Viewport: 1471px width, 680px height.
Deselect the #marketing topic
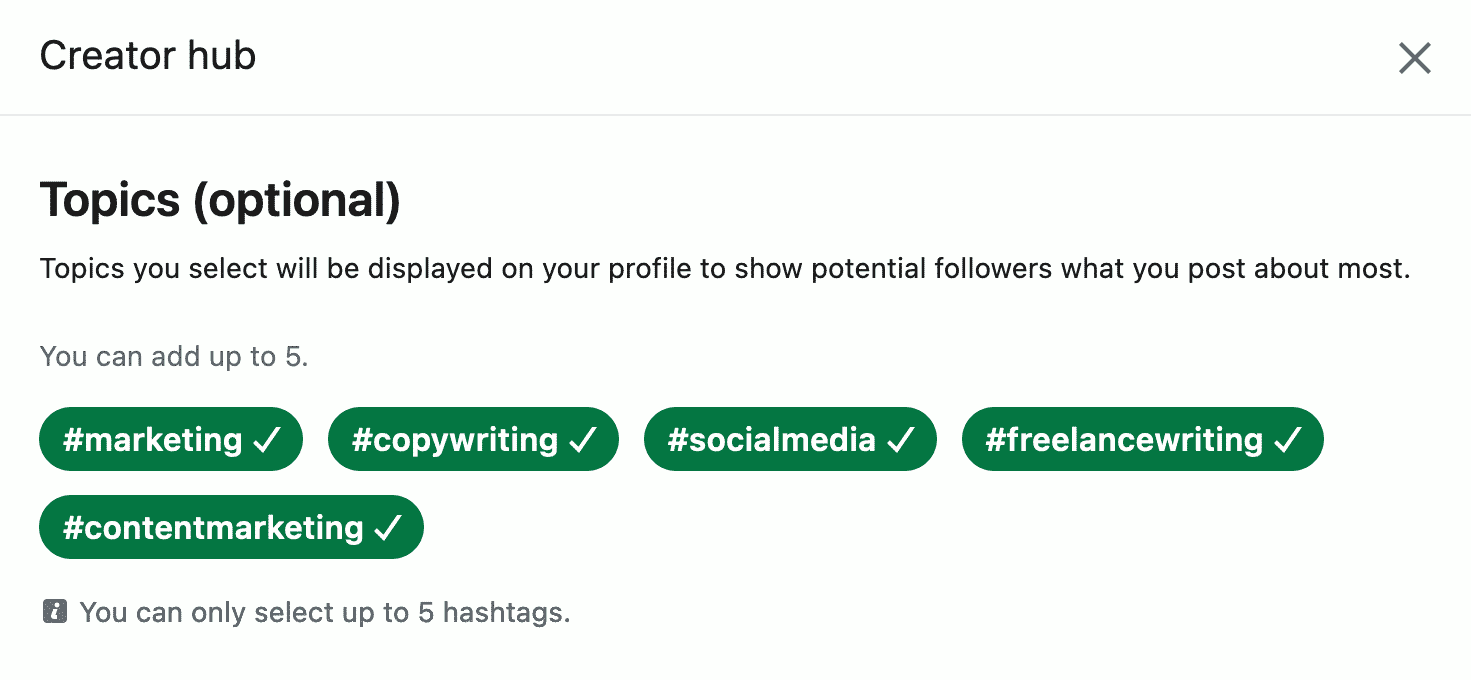[170, 438]
